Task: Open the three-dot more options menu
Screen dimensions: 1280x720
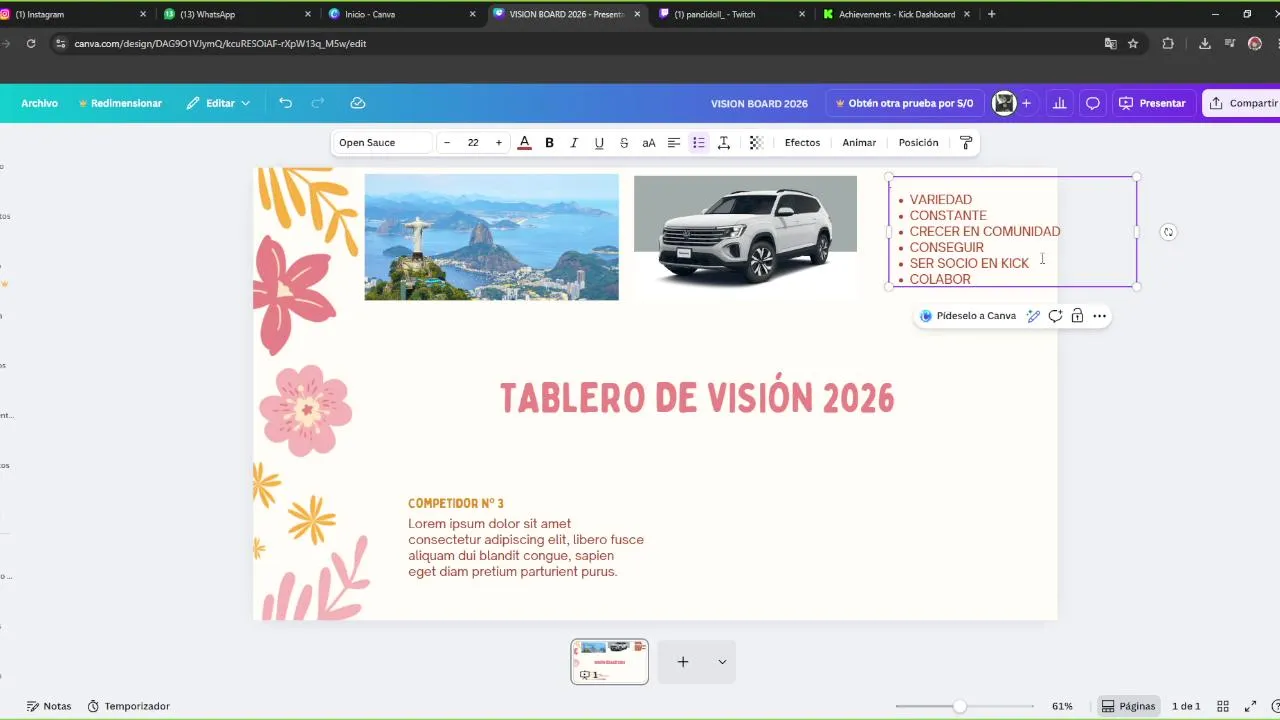Action: 1099,316
